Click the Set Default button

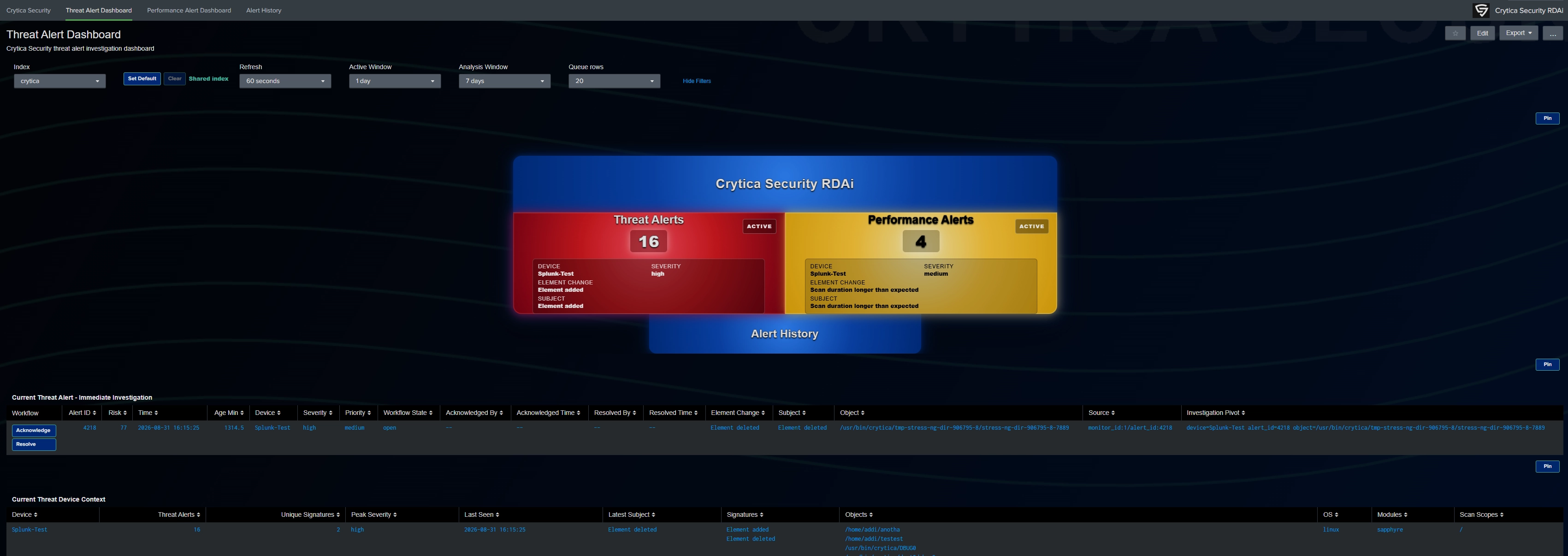[x=142, y=78]
